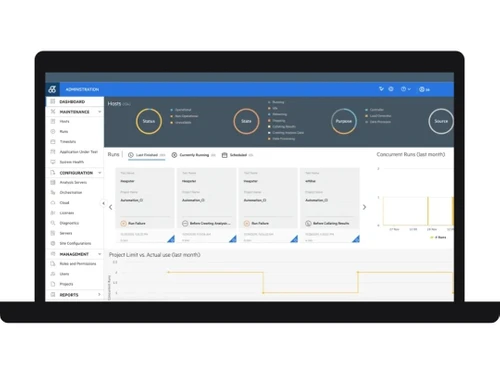Switch to the Scheduled runs tab
The image size is (500, 375).
[x=237, y=155]
